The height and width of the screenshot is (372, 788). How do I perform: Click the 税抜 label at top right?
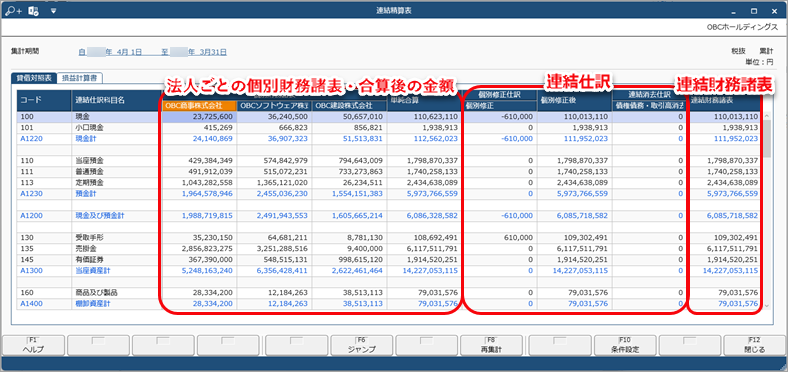(737, 51)
